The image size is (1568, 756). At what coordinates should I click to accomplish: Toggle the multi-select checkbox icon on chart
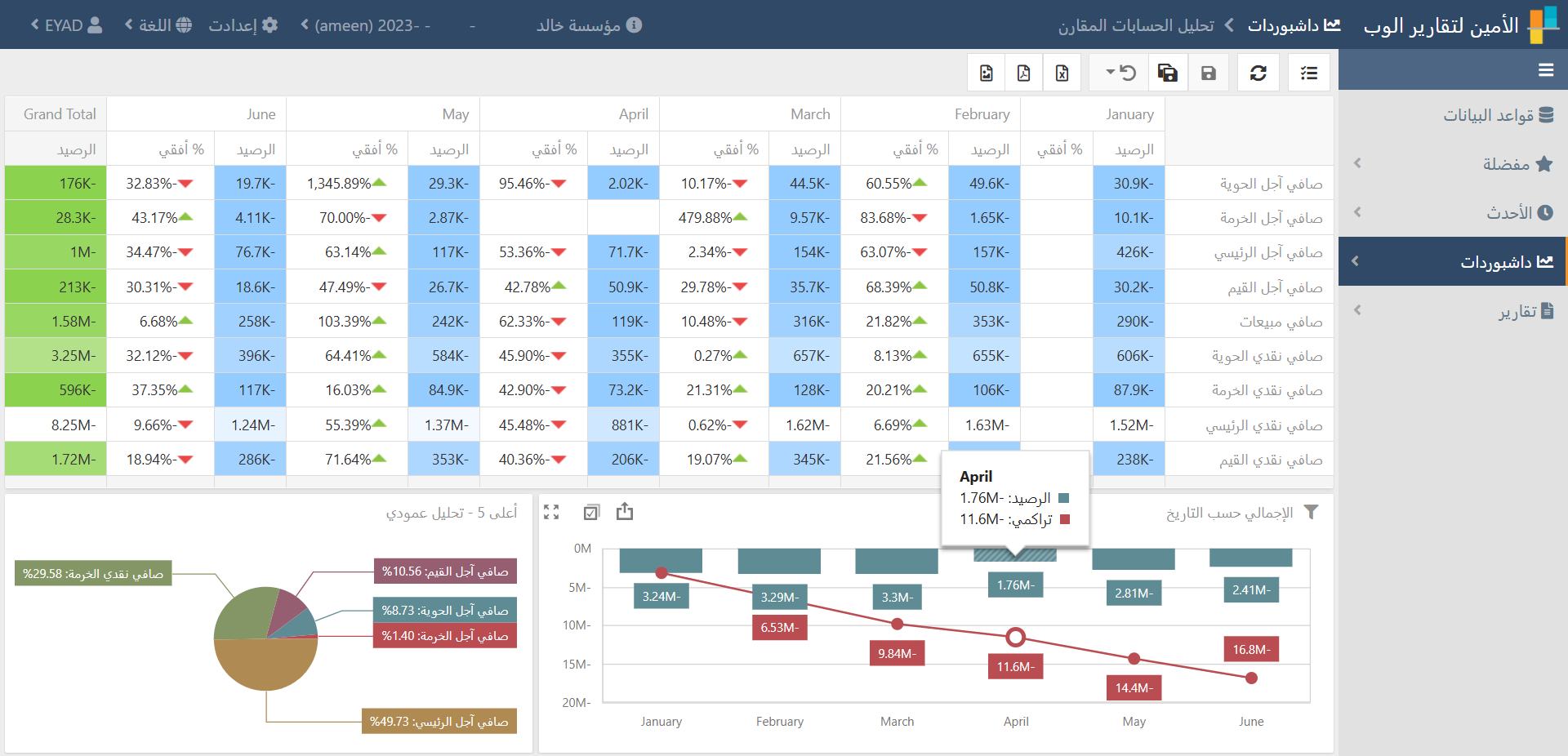point(591,512)
